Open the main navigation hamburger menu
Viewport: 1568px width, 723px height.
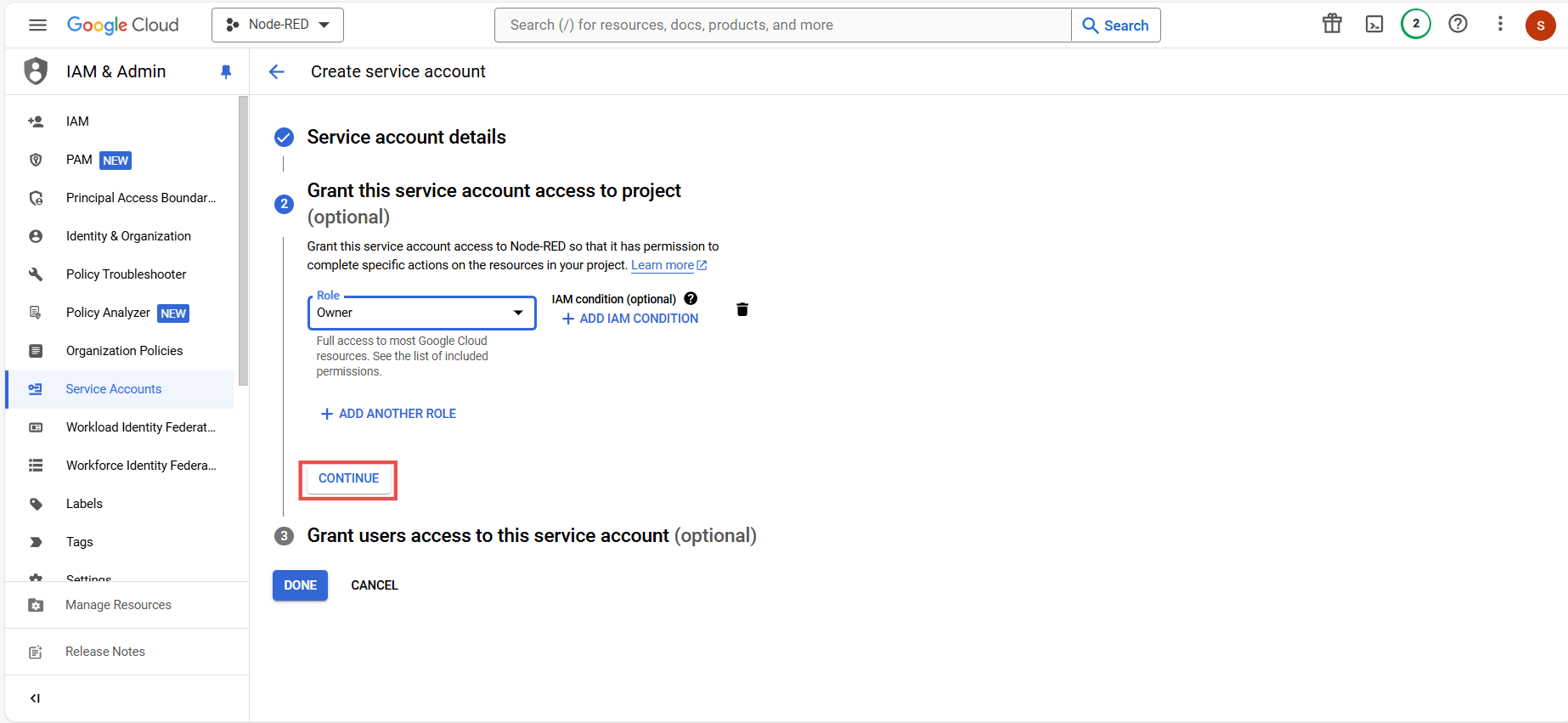pos(37,25)
